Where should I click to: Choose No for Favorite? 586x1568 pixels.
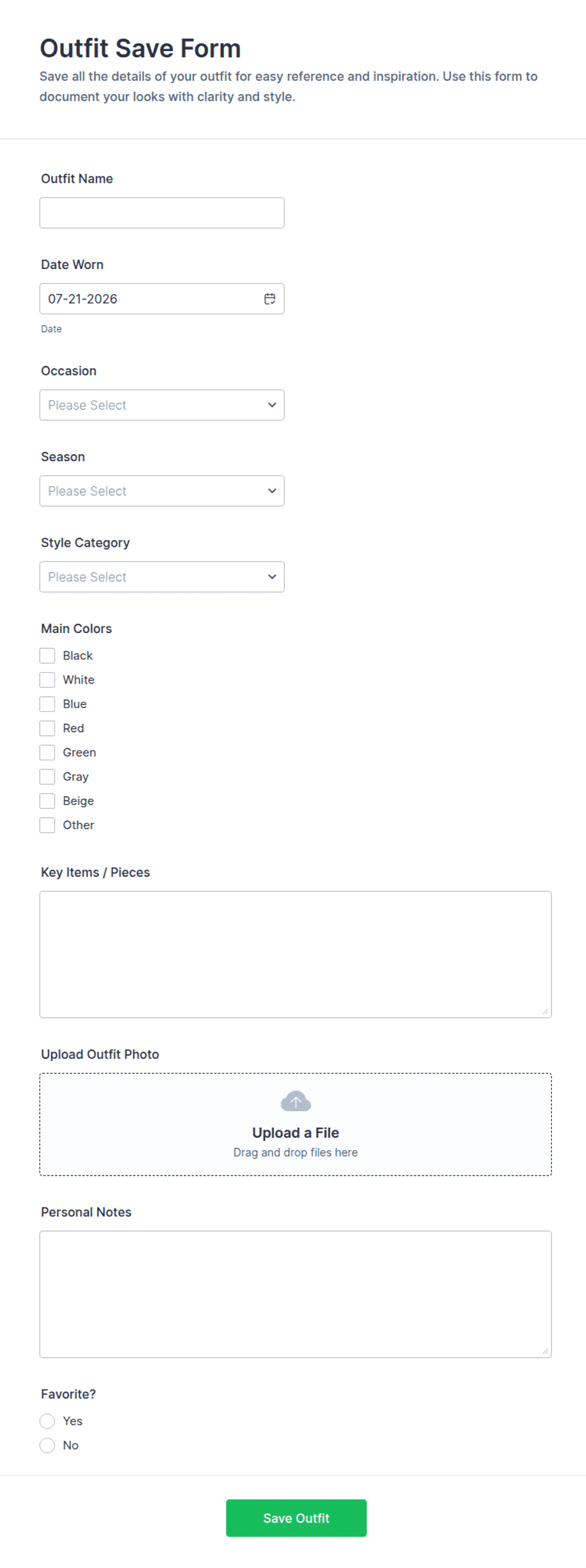[x=47, y=1445]
